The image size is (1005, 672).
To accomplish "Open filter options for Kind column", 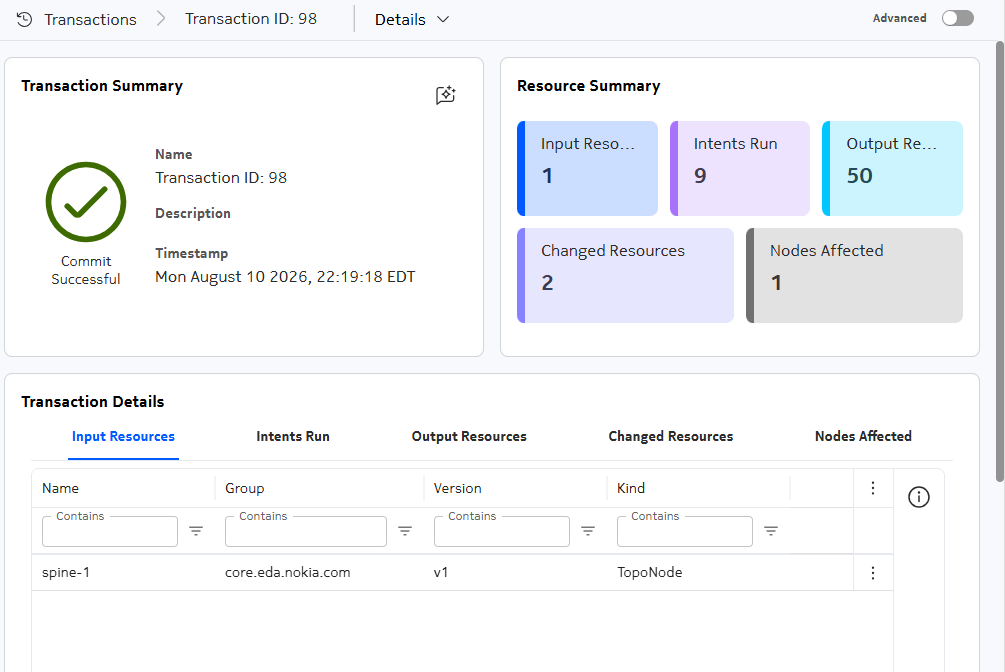I will click(771, 531).
